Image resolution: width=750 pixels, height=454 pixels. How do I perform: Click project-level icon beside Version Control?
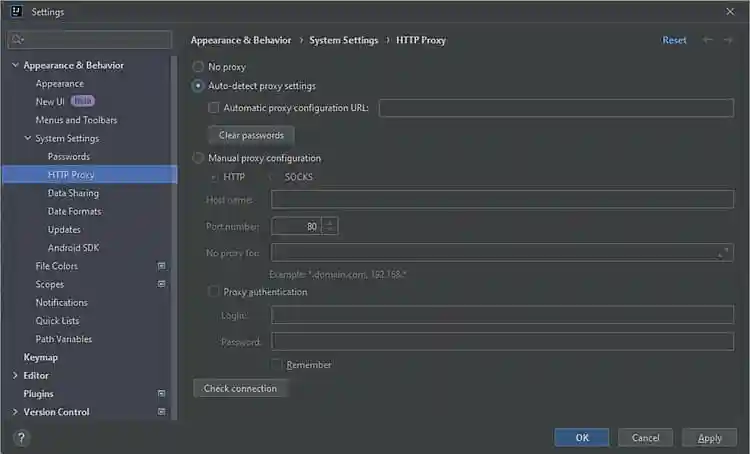pyautogui.click(x=162, y=412)
